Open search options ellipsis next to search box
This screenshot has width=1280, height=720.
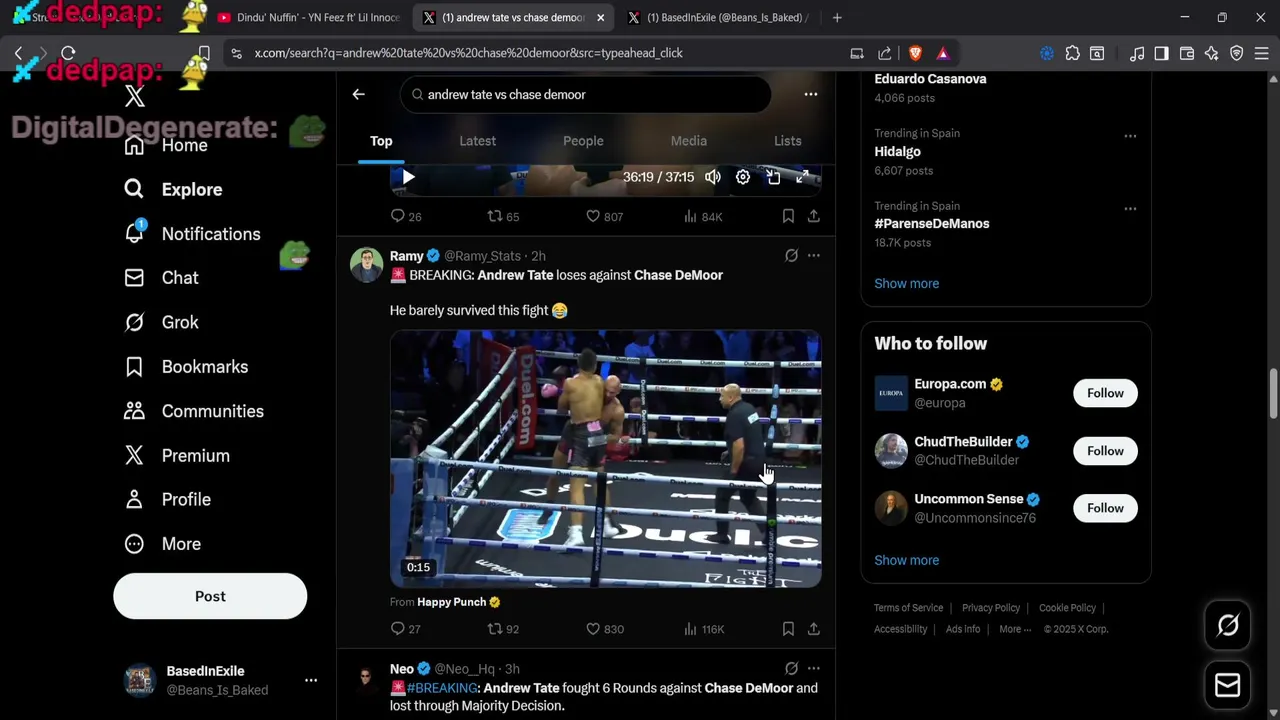(x=811, y=94)
